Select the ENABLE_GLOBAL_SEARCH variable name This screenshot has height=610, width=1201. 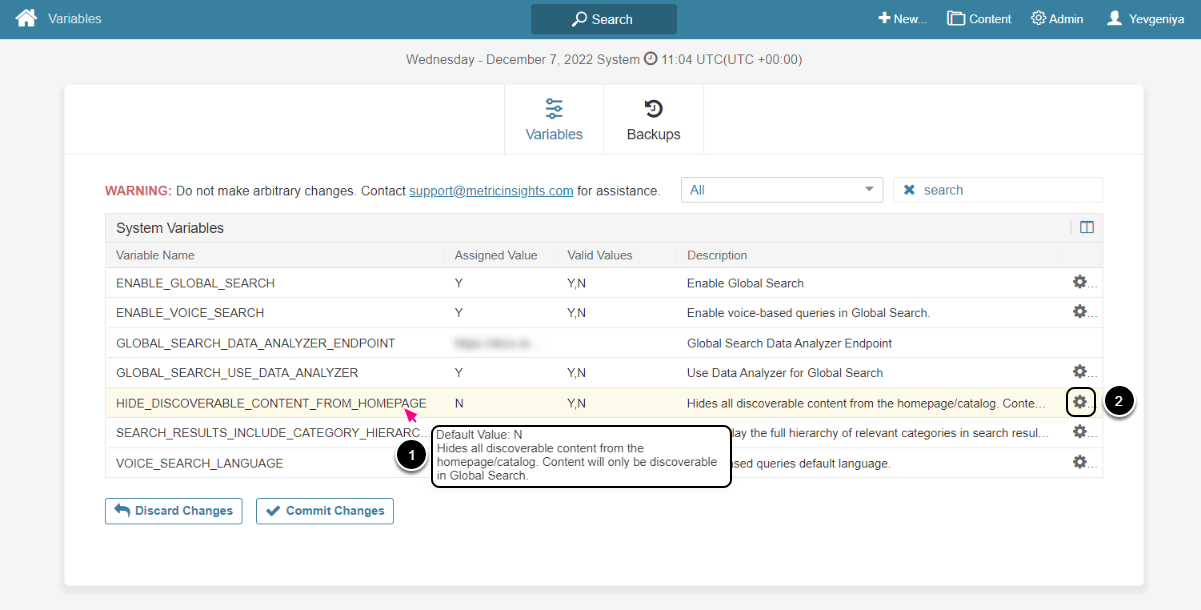tap(195, 283)
